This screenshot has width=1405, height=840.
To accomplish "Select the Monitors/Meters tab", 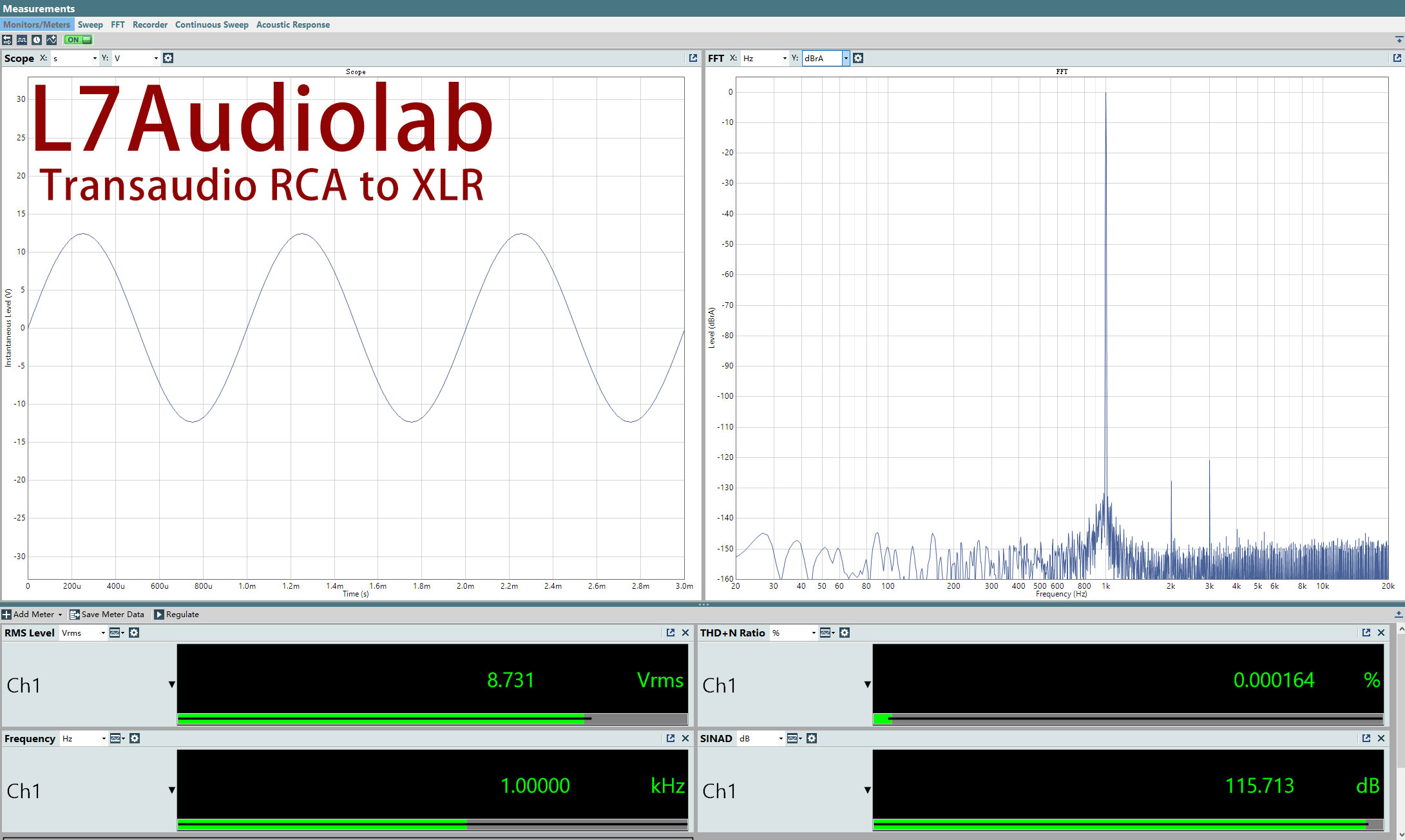I will point(37,24).
